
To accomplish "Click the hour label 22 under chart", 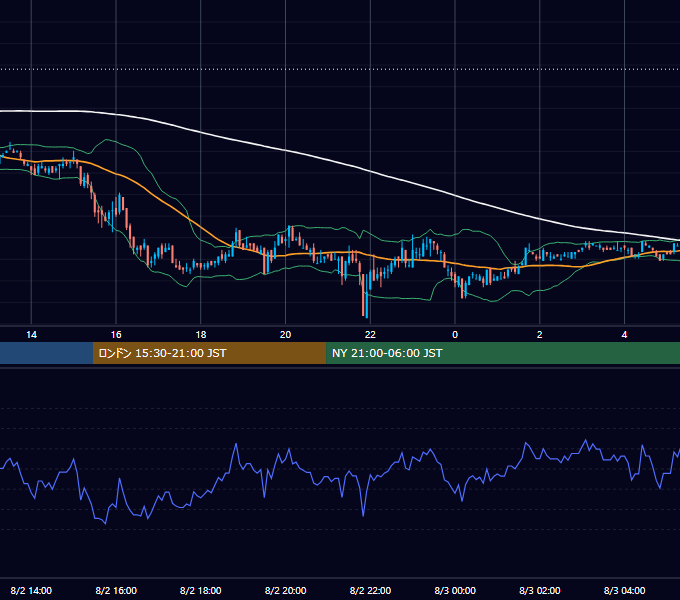I will point(370,335).
